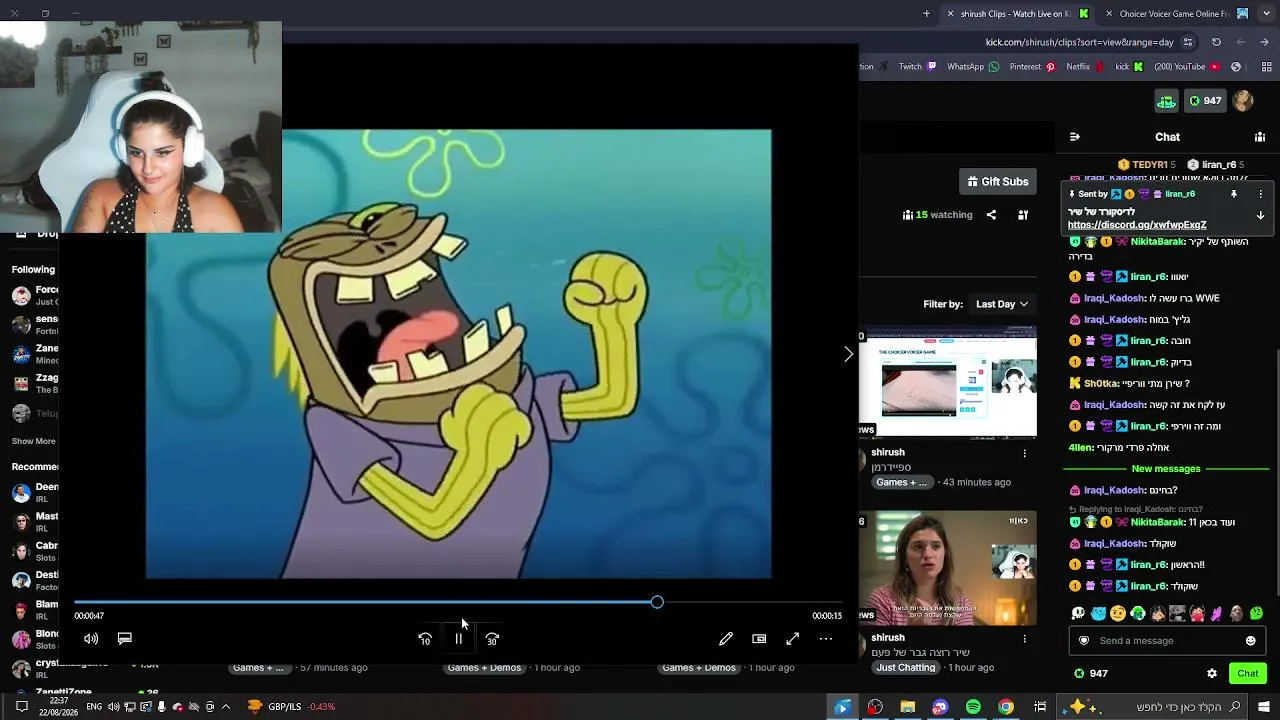Screen dimensions: 1280x720
Task: Open options menu for the Just Chatting clip
Action: [1024, 639]
